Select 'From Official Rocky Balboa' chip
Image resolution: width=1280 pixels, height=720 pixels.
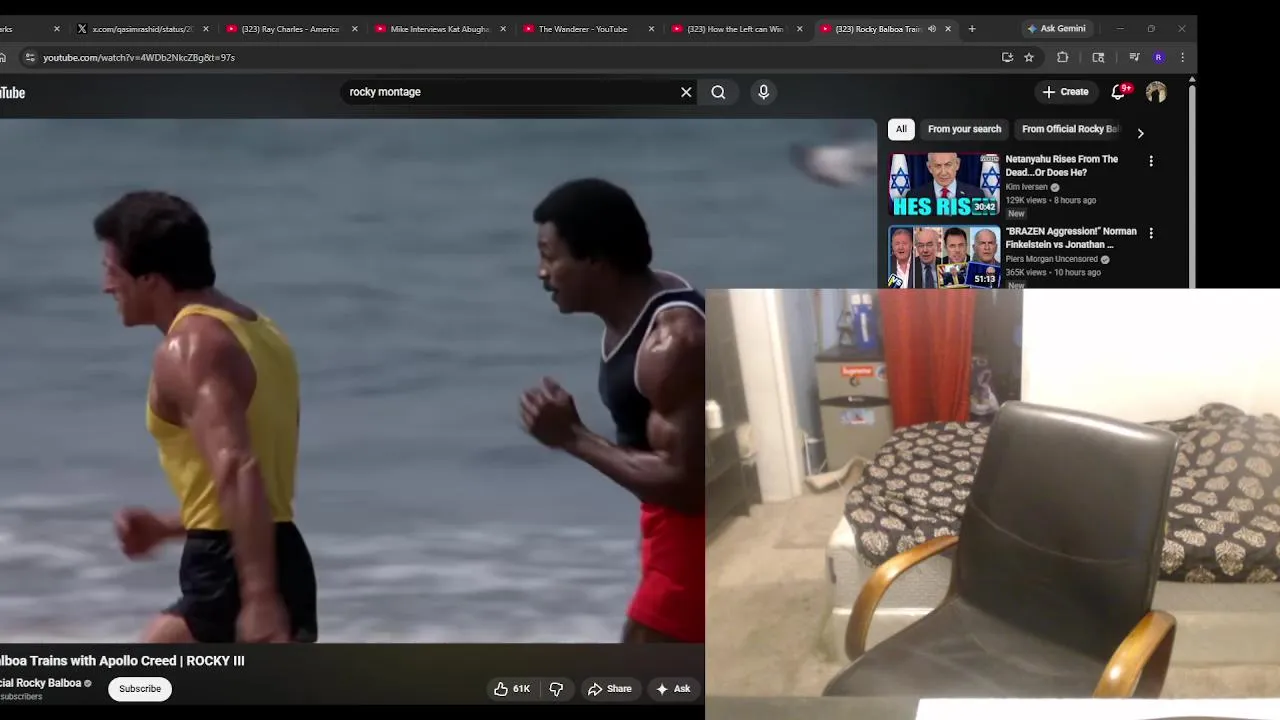tap(1071, 129)
